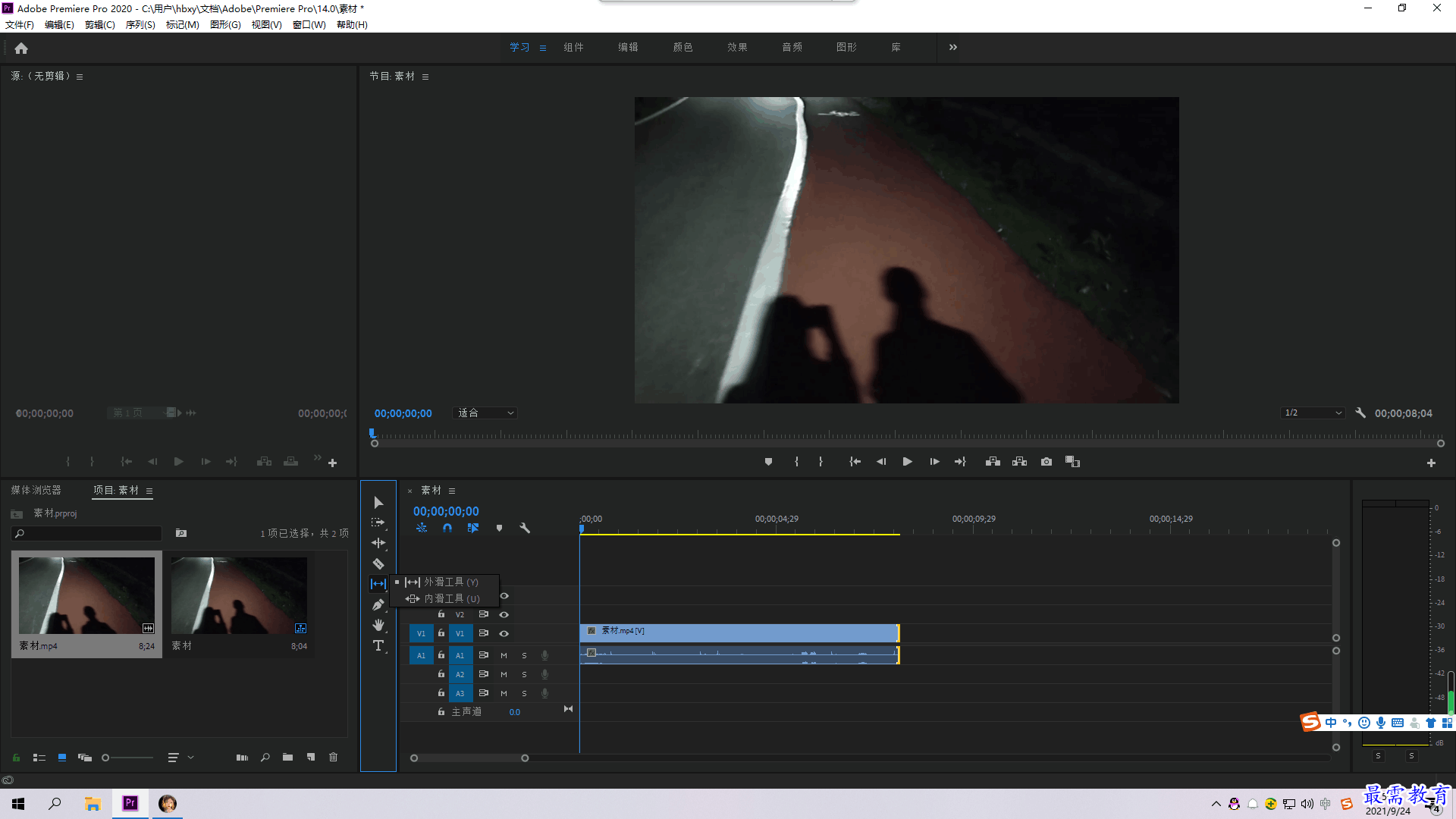1456x819 pixels.
Task: Play program monitor video
Action: (x=907, y=462)
